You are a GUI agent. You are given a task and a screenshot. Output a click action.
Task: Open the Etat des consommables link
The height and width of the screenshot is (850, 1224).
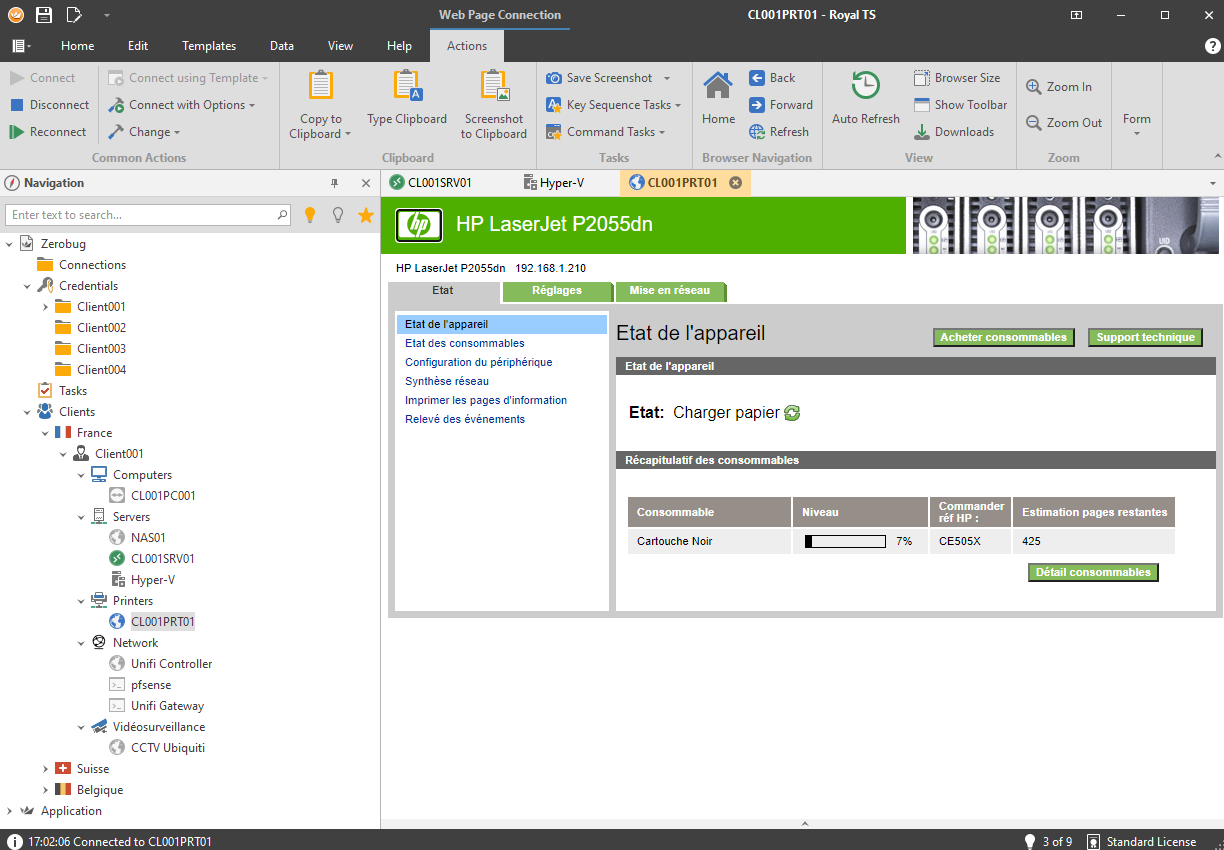pos(464,343)
